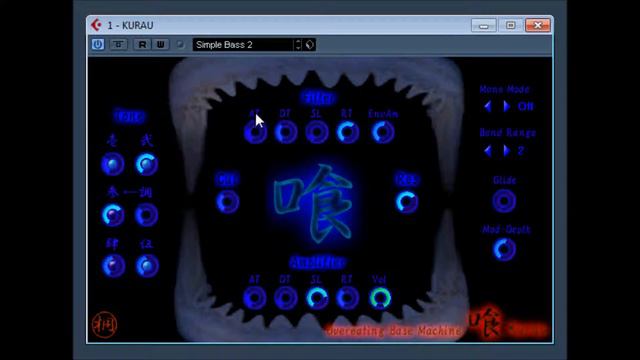Click the Amplifier DT decay knob
This screenshot has height=360, width=640.
pyautogui.click(x=286, y=298)
